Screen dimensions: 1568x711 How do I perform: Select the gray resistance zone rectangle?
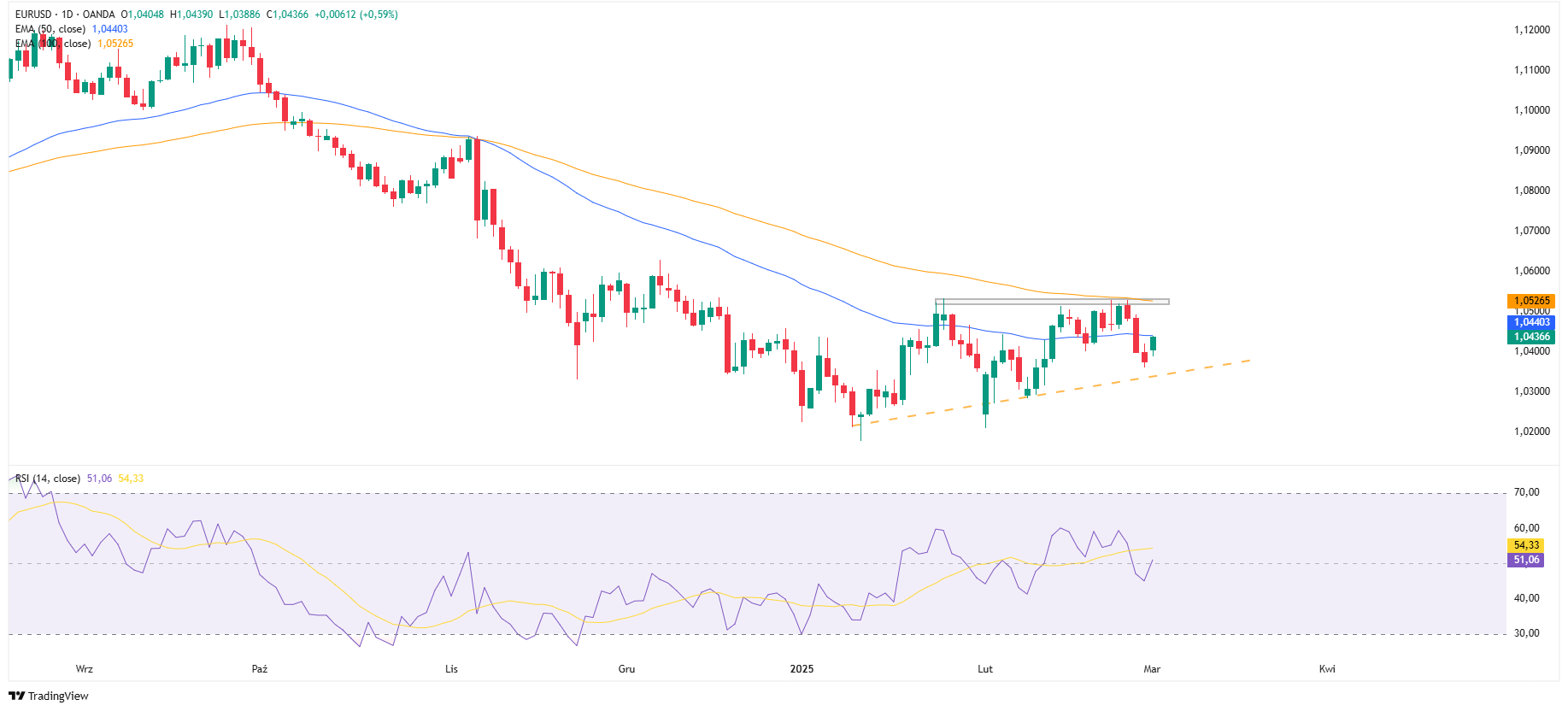(1051, 302)
